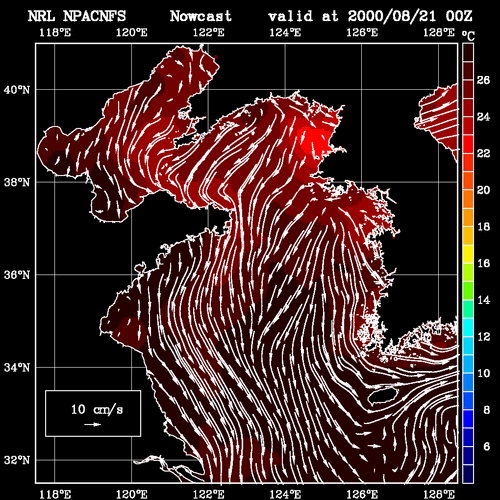The image size is (500, 500).
Task: Click the 118°E top axis label
Action: tap(55, 33)
